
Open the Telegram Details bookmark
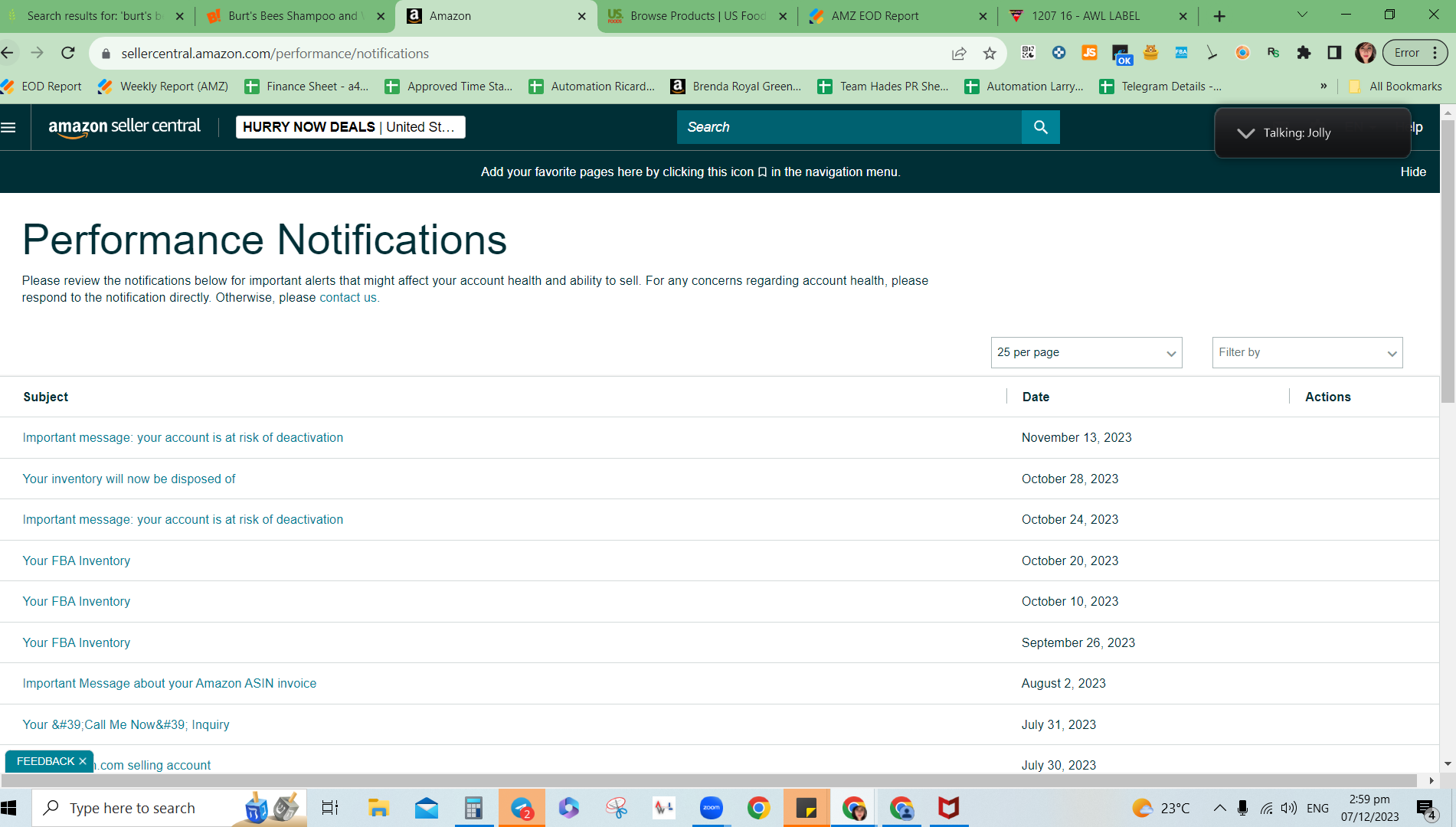(x=1160, y=87)
